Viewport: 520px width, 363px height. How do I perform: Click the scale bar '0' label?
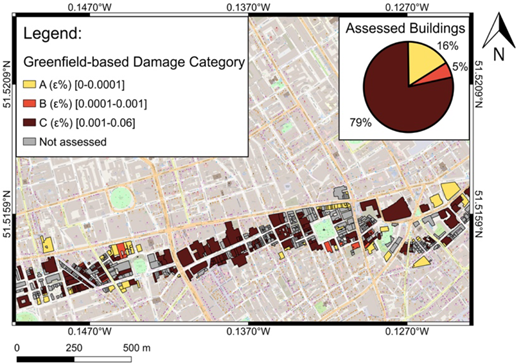click(17, 348)
